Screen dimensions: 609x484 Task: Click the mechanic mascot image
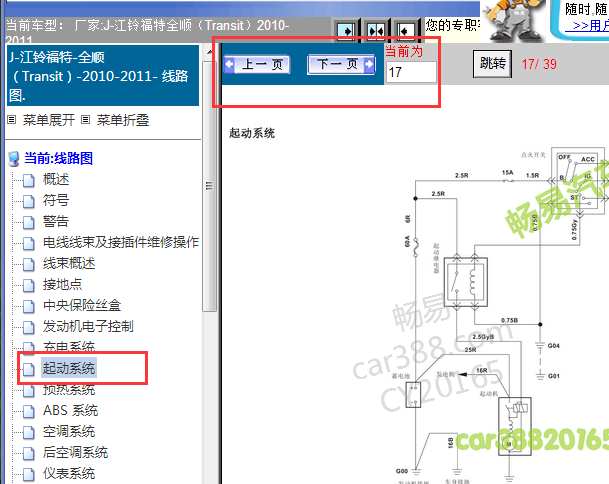tap(513, 20)
